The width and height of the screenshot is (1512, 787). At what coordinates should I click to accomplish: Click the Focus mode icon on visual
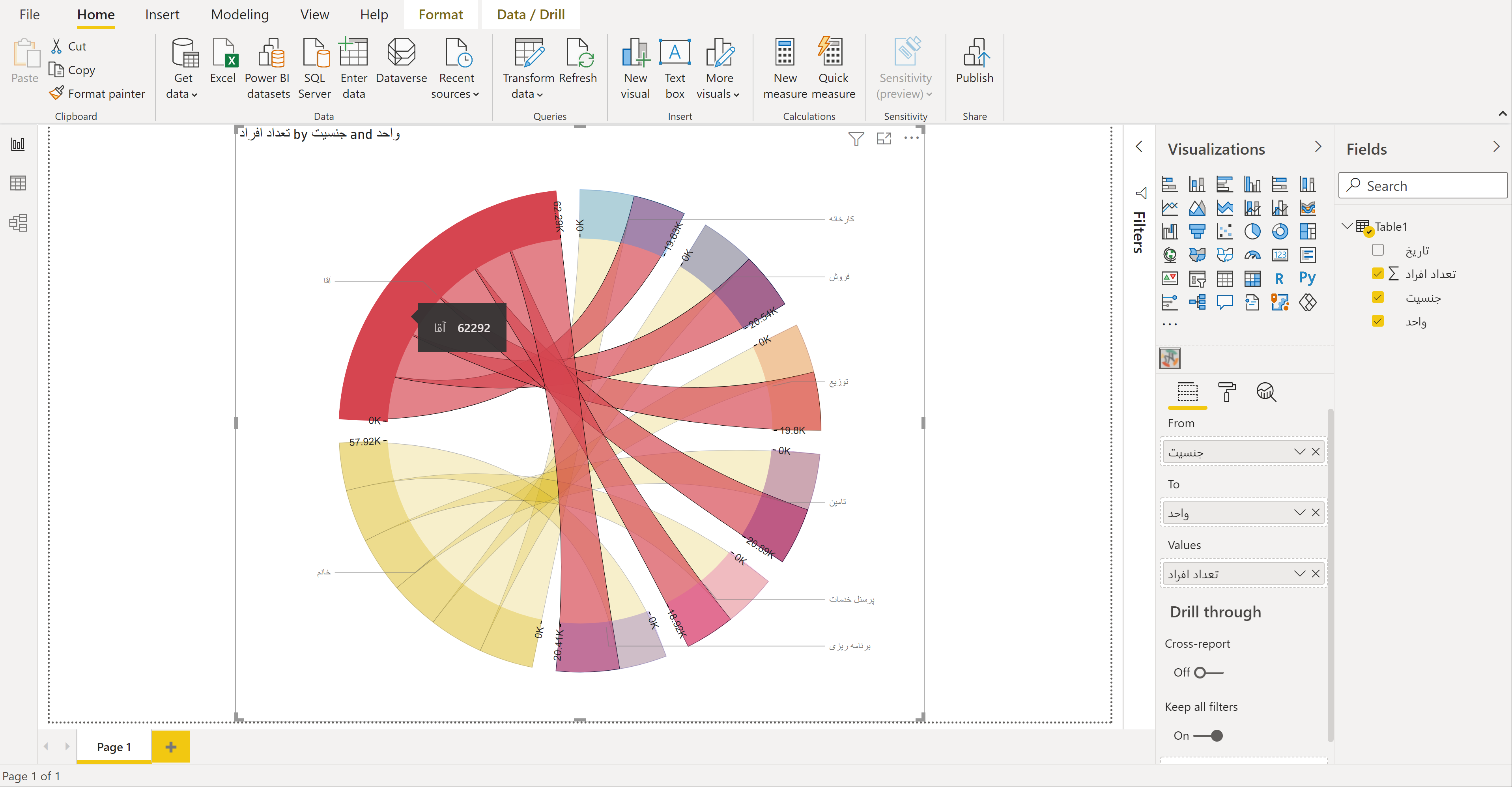pos(883,138)
